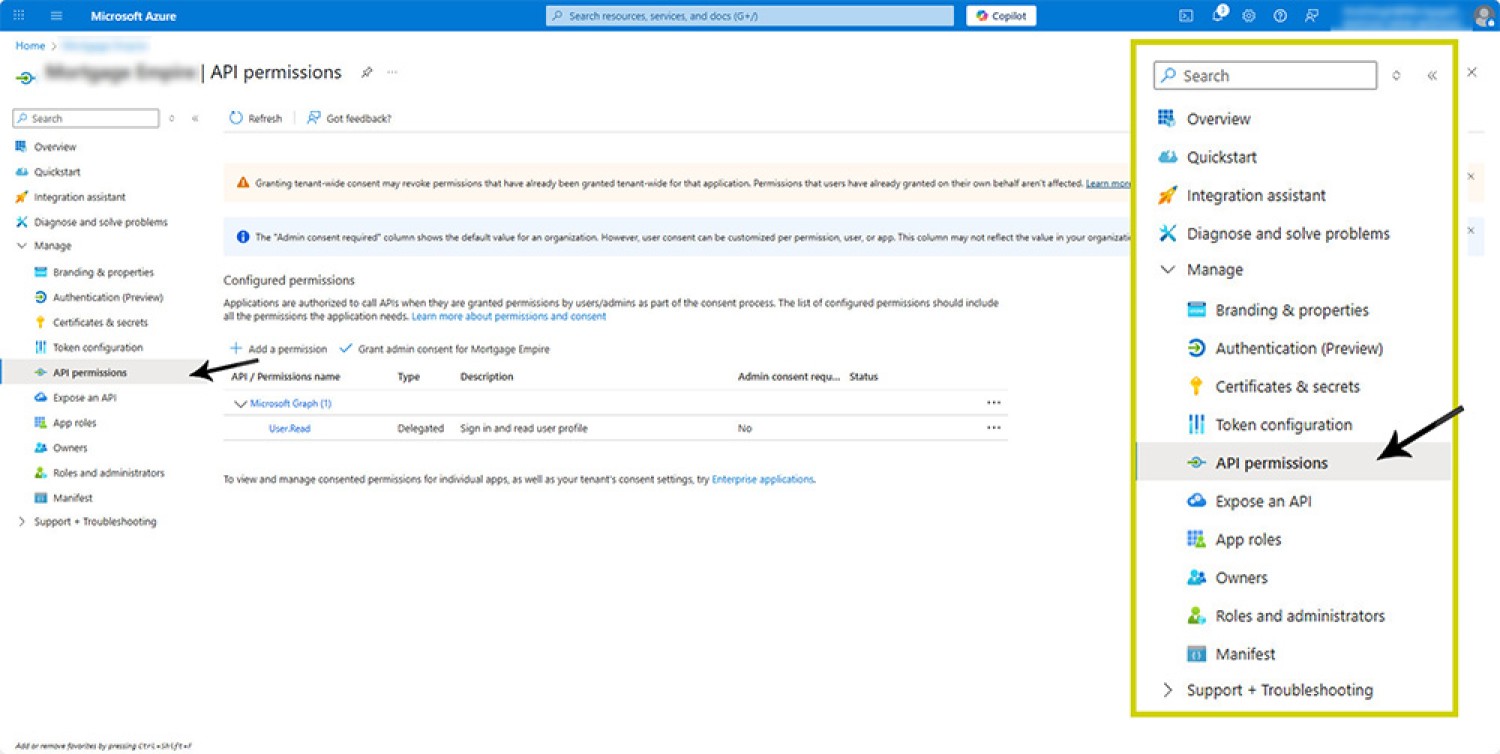Viewport: 1500px width, 754px height.
Task: Click the Refresh toolbar button
Action: point(256,118)
